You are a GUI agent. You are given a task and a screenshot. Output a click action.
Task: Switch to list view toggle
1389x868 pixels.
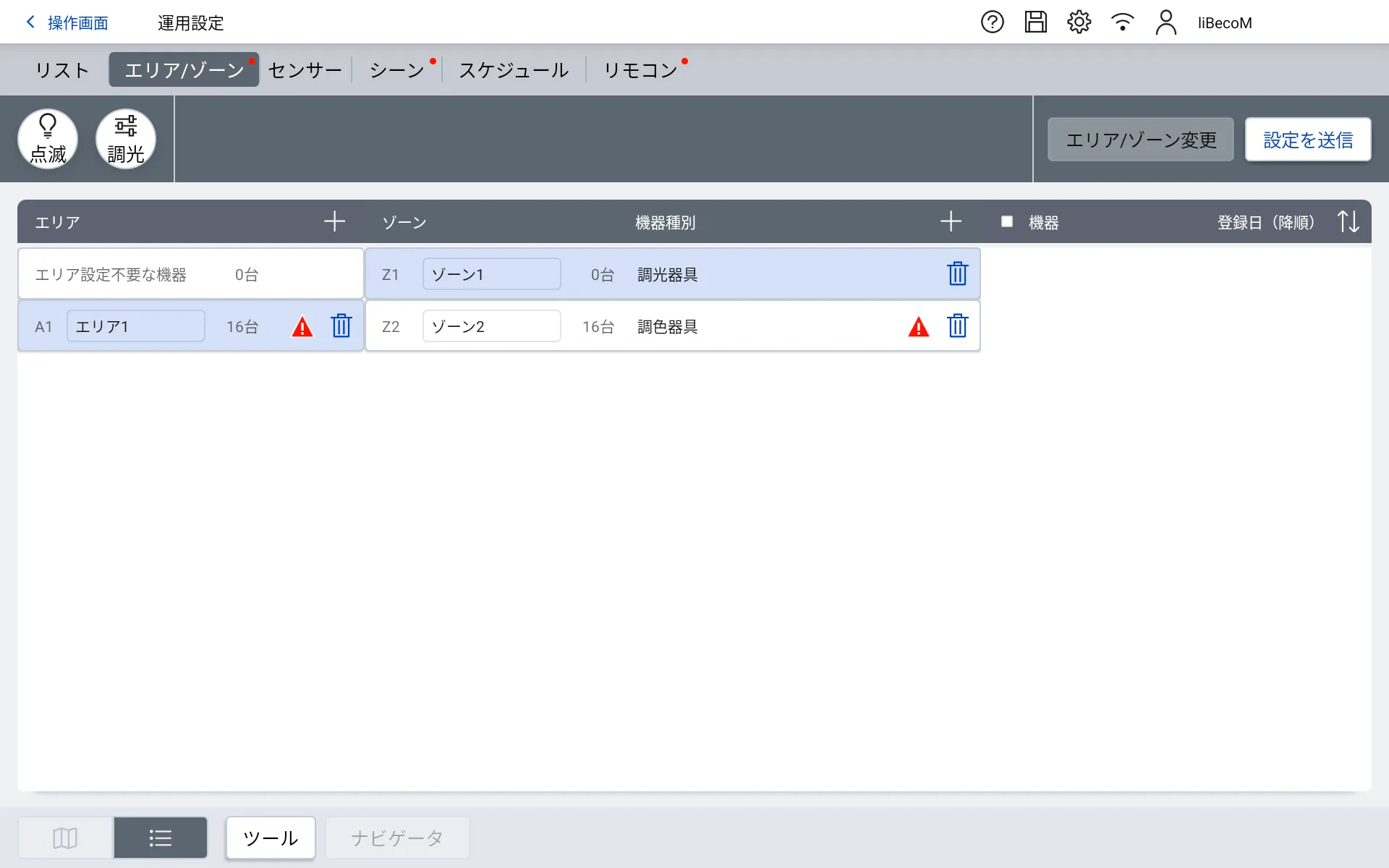pyautogui.click(x=160, y=838)
